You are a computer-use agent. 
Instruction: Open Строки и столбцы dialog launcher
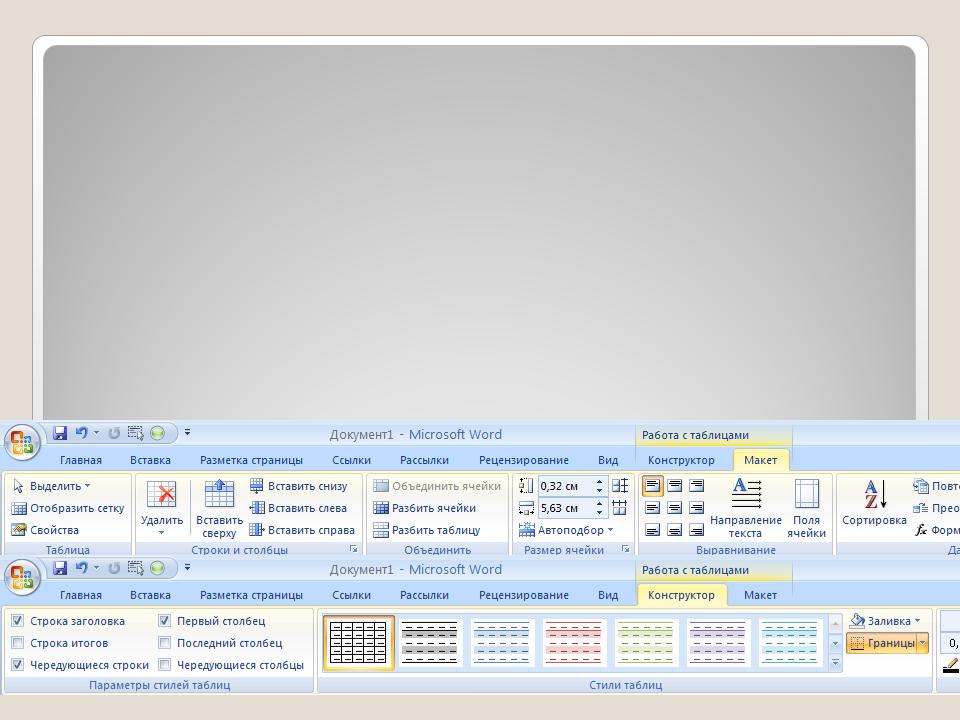(x=353, y=549)
